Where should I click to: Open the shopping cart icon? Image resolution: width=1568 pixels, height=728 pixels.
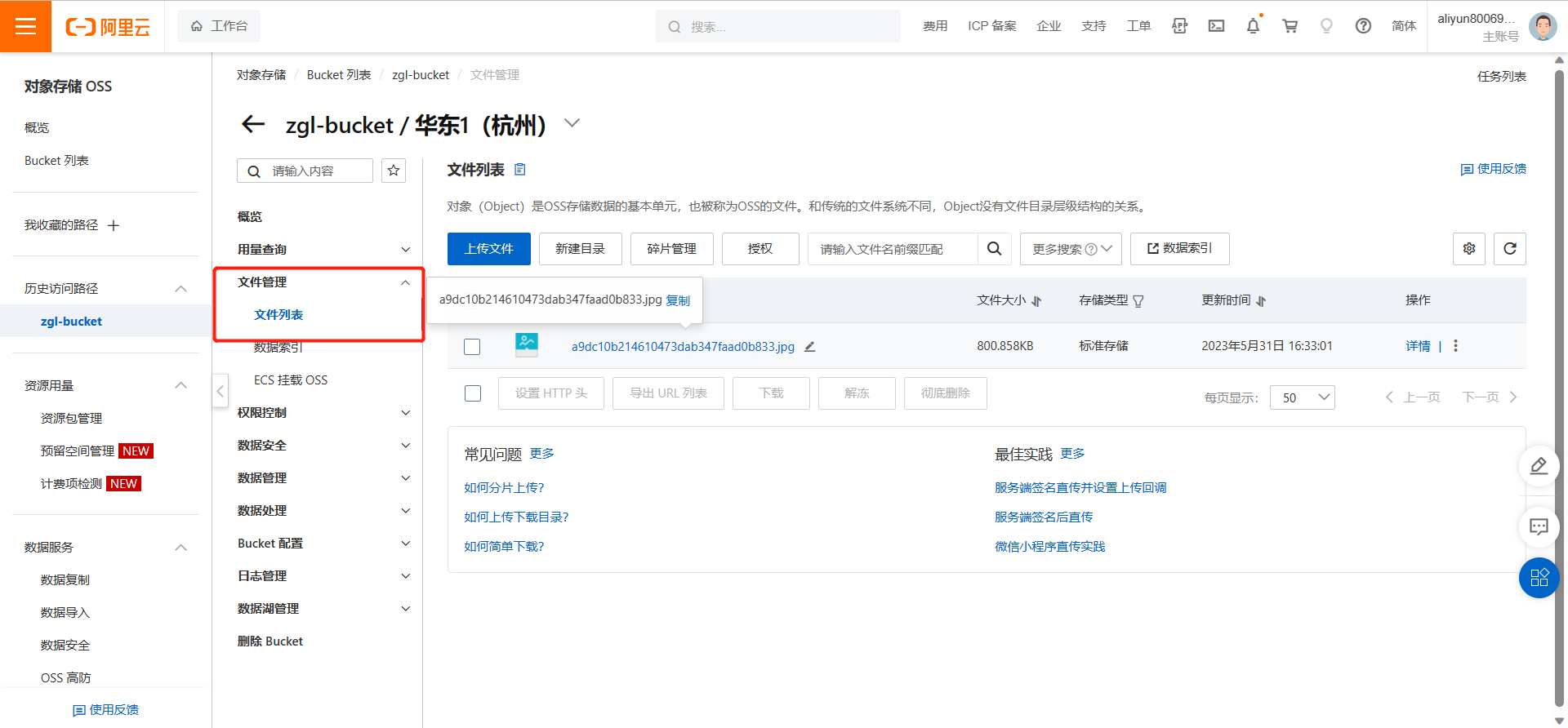(1290, 26)
